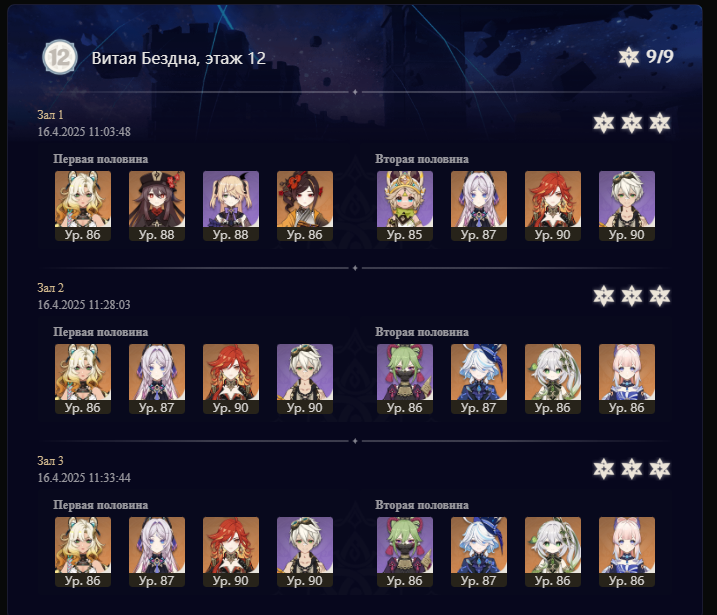Click the first star of Зал 1

pyautogui.click(x=604, y=123)
